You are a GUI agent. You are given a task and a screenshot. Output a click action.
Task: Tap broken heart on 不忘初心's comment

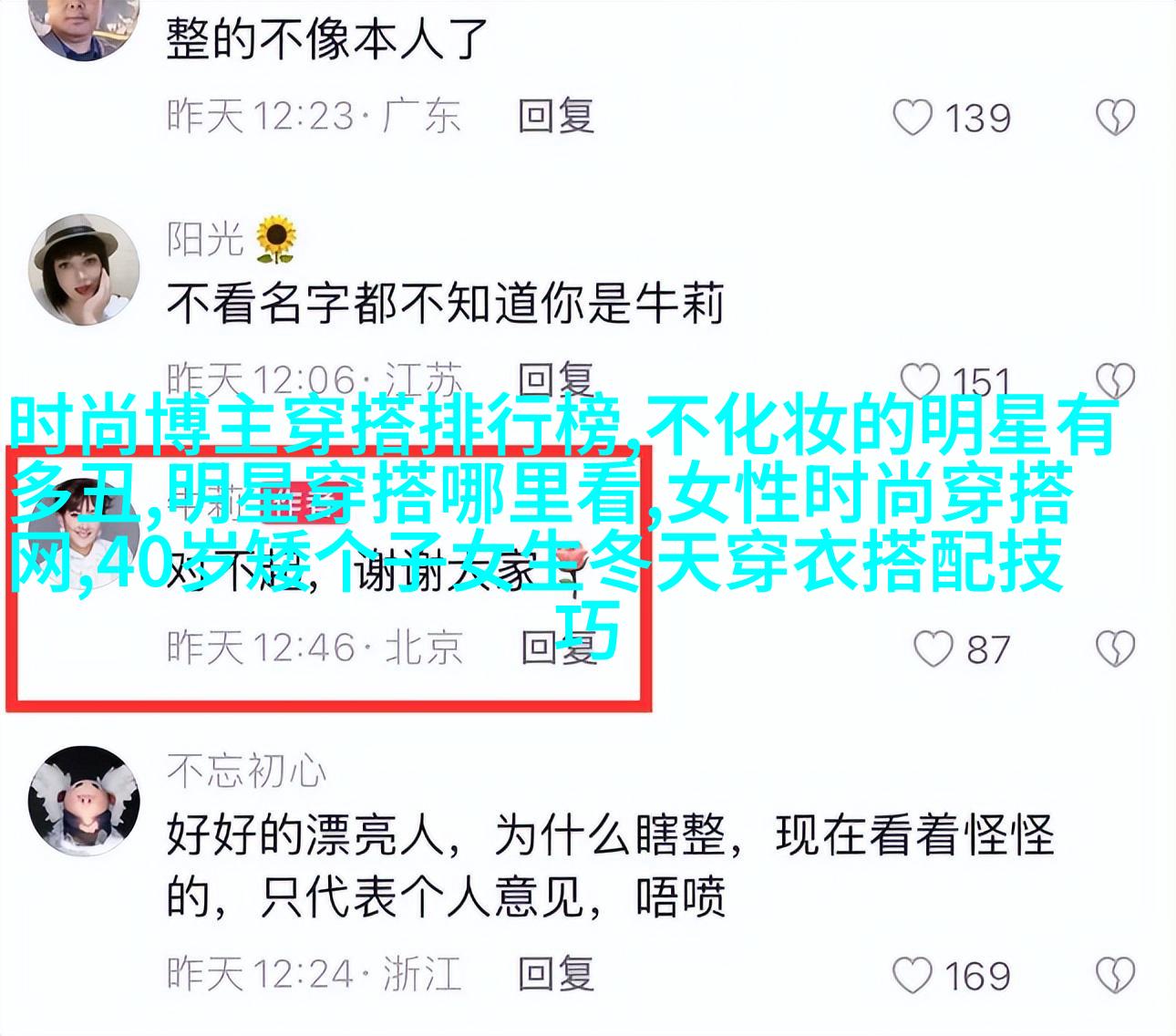[1114, 975]
